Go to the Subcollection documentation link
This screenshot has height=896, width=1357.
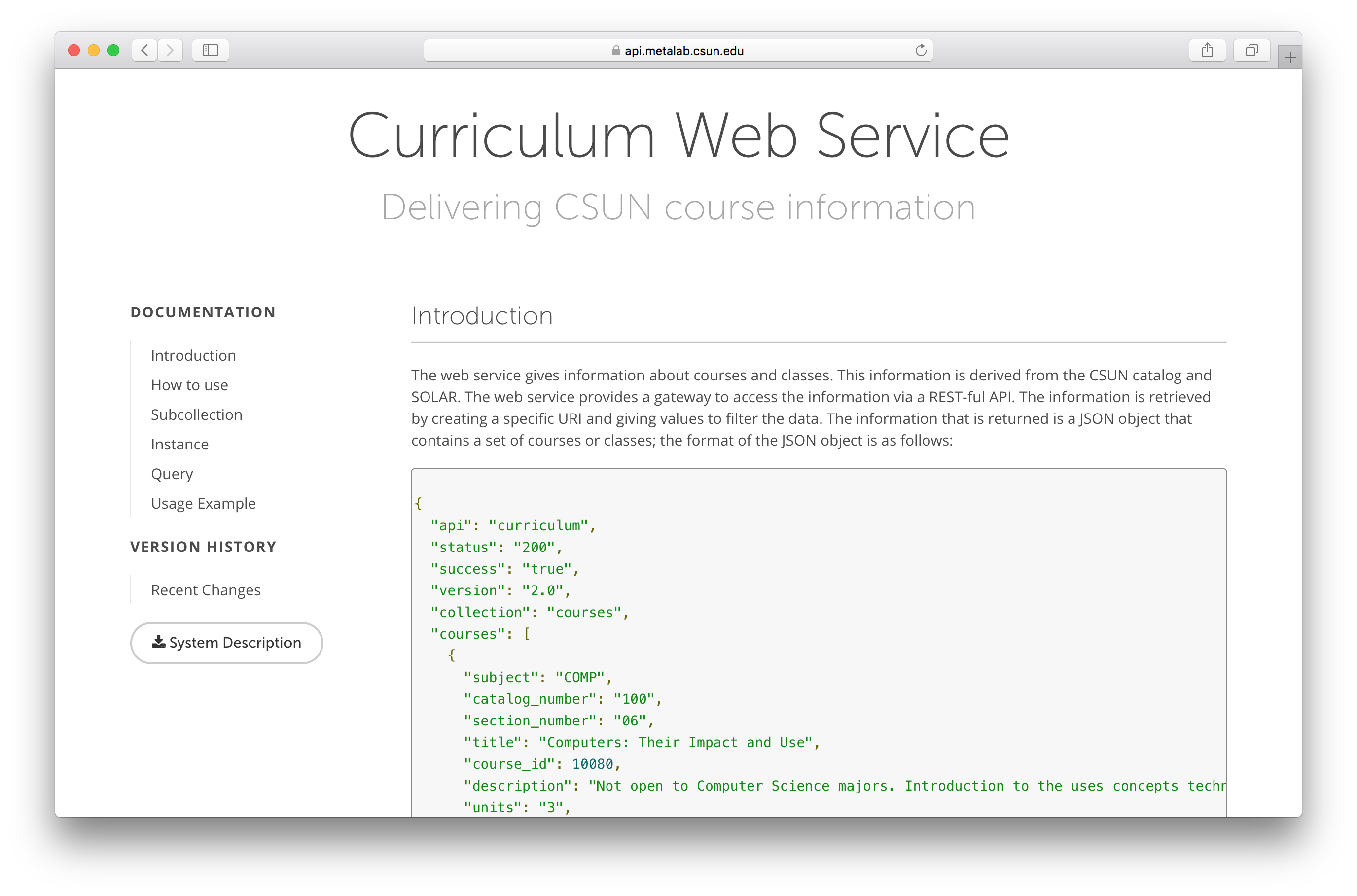[197, 414]
